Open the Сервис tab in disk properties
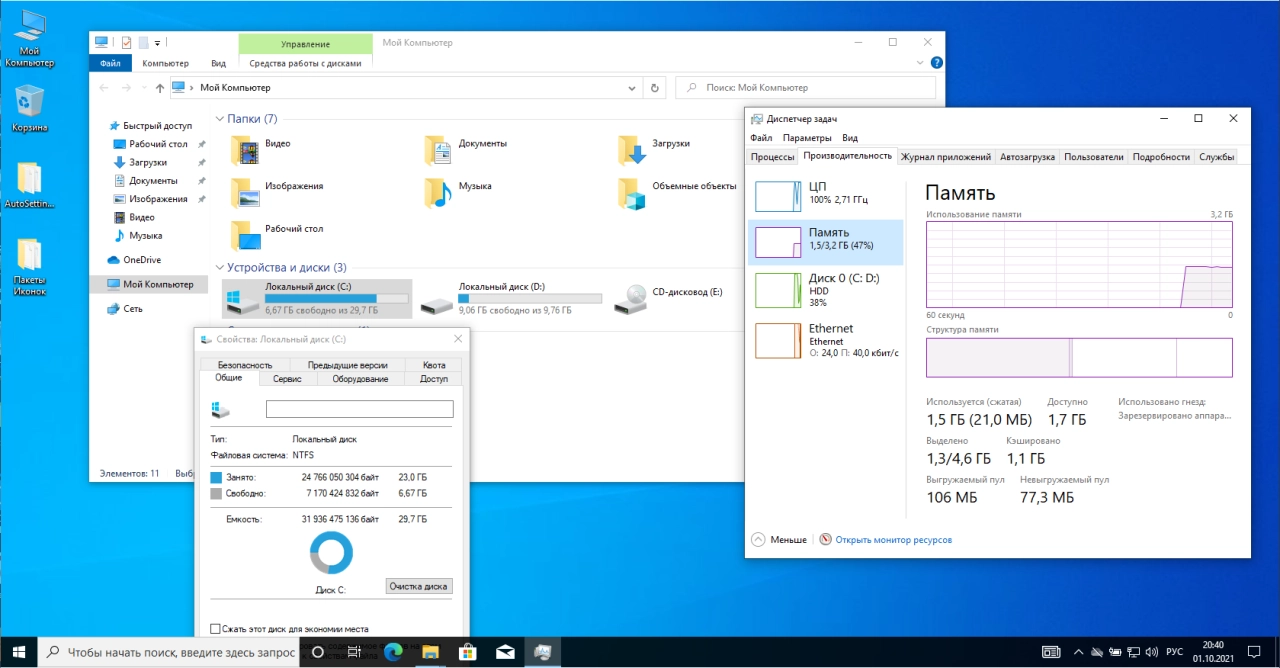Viewport: 1280px width, 668px height. 287,379
